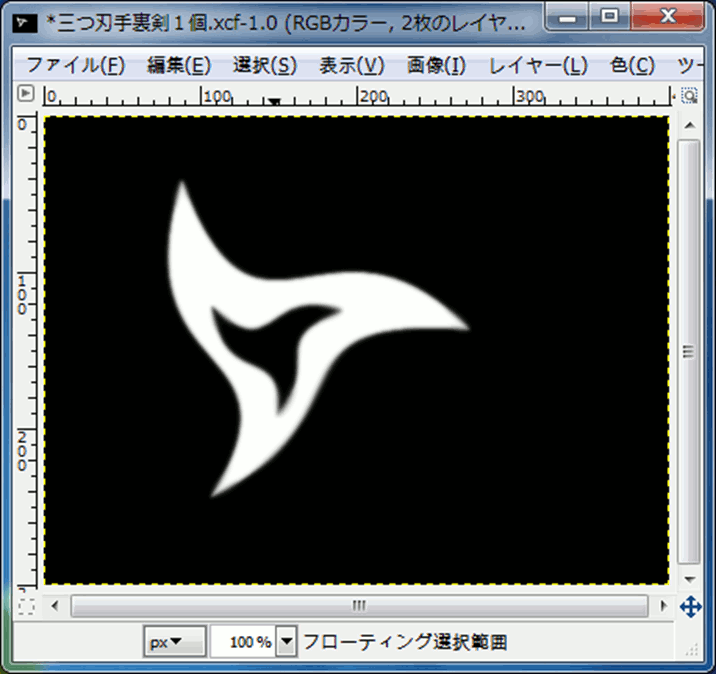Click the navigation cross-arrows icon

coord(689,606)
